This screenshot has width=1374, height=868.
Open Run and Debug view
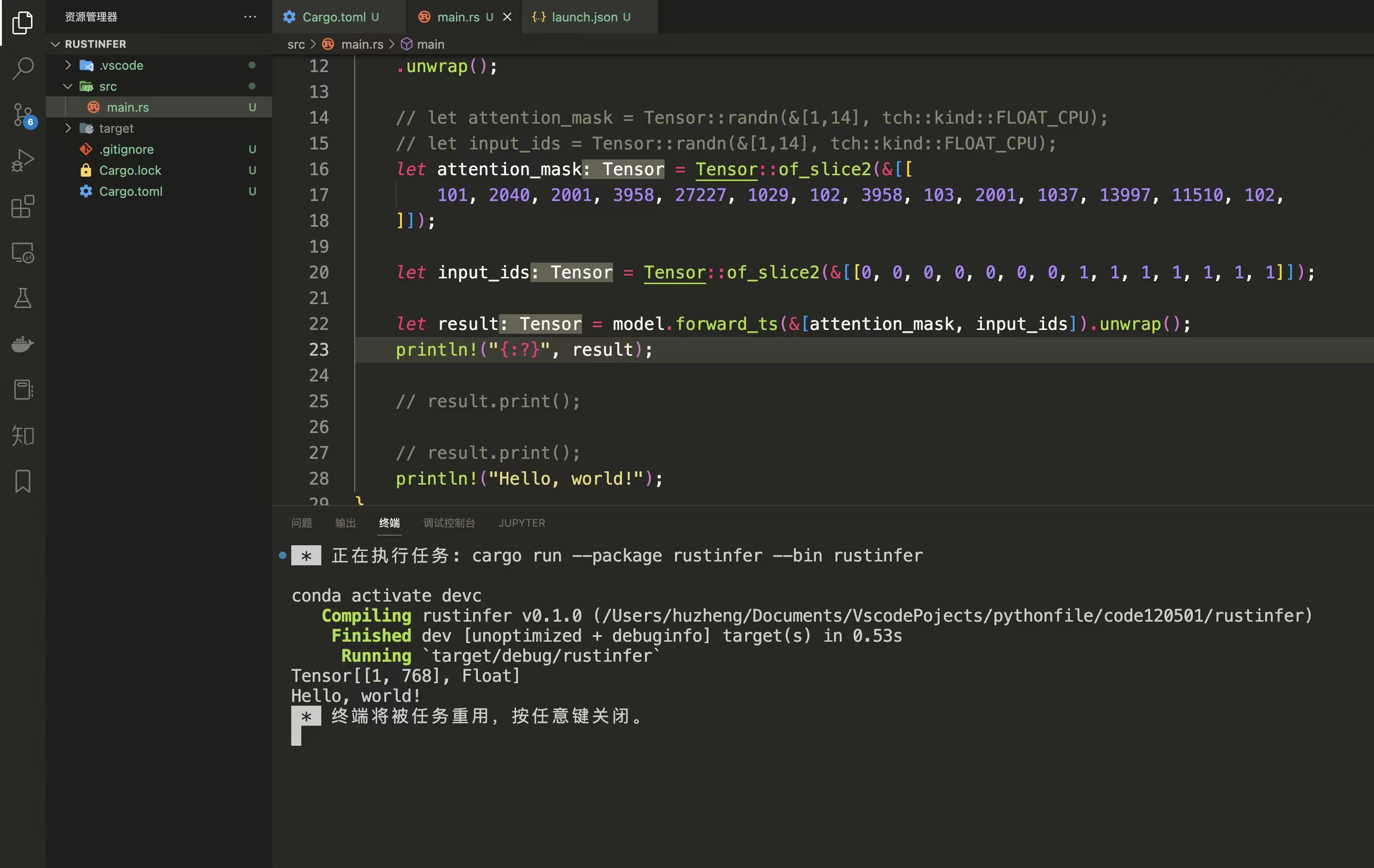pyautogui.click(x=23, y=160)
